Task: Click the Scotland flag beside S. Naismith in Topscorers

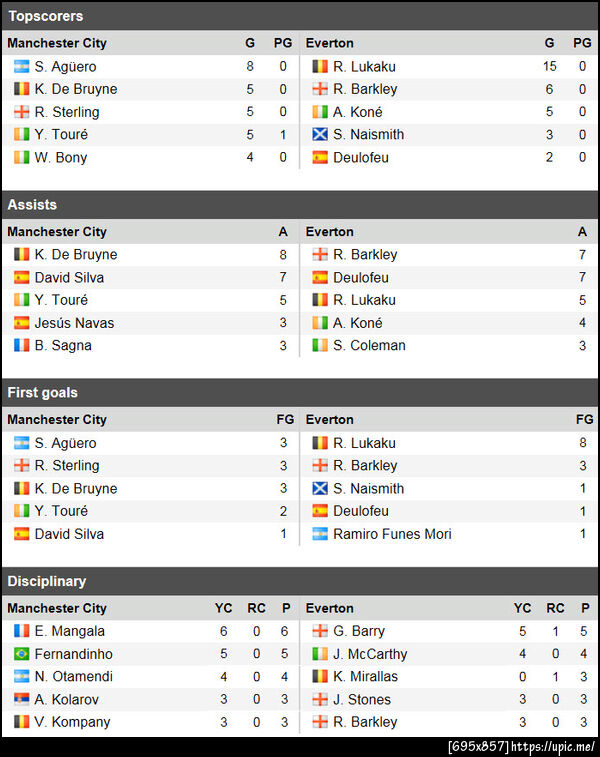Action: pyautogui.click(x=320, y=134)
